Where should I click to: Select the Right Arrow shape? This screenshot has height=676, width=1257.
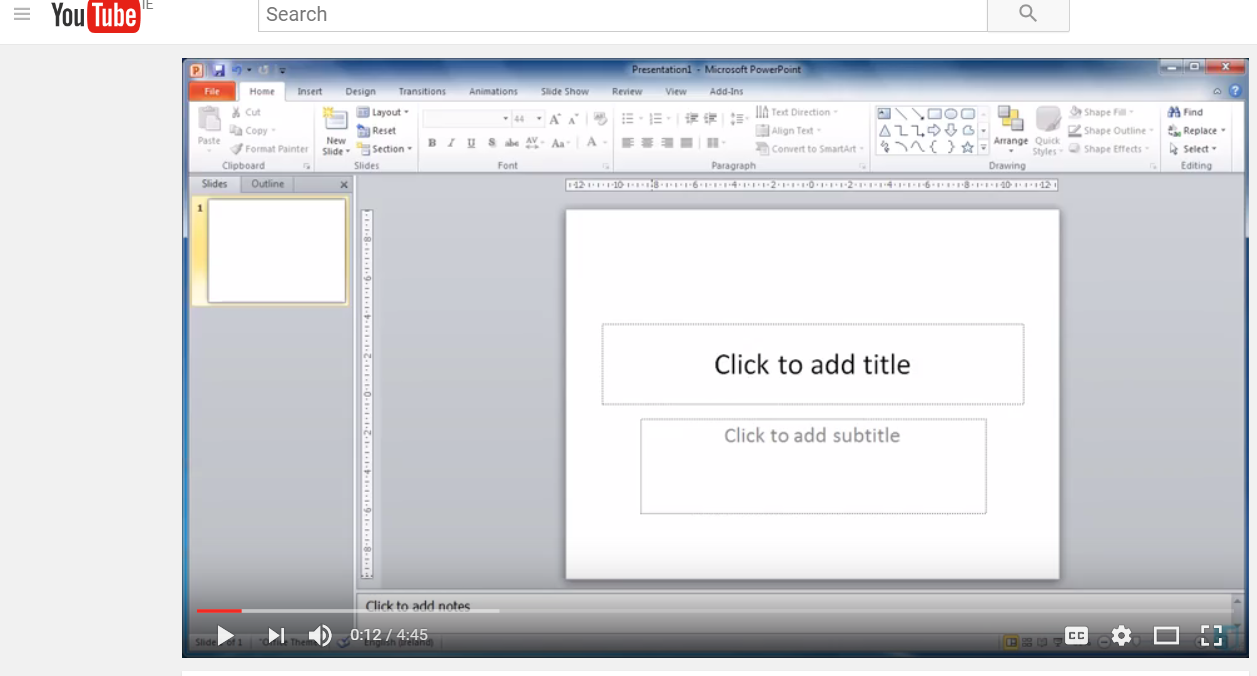[934, 131]
